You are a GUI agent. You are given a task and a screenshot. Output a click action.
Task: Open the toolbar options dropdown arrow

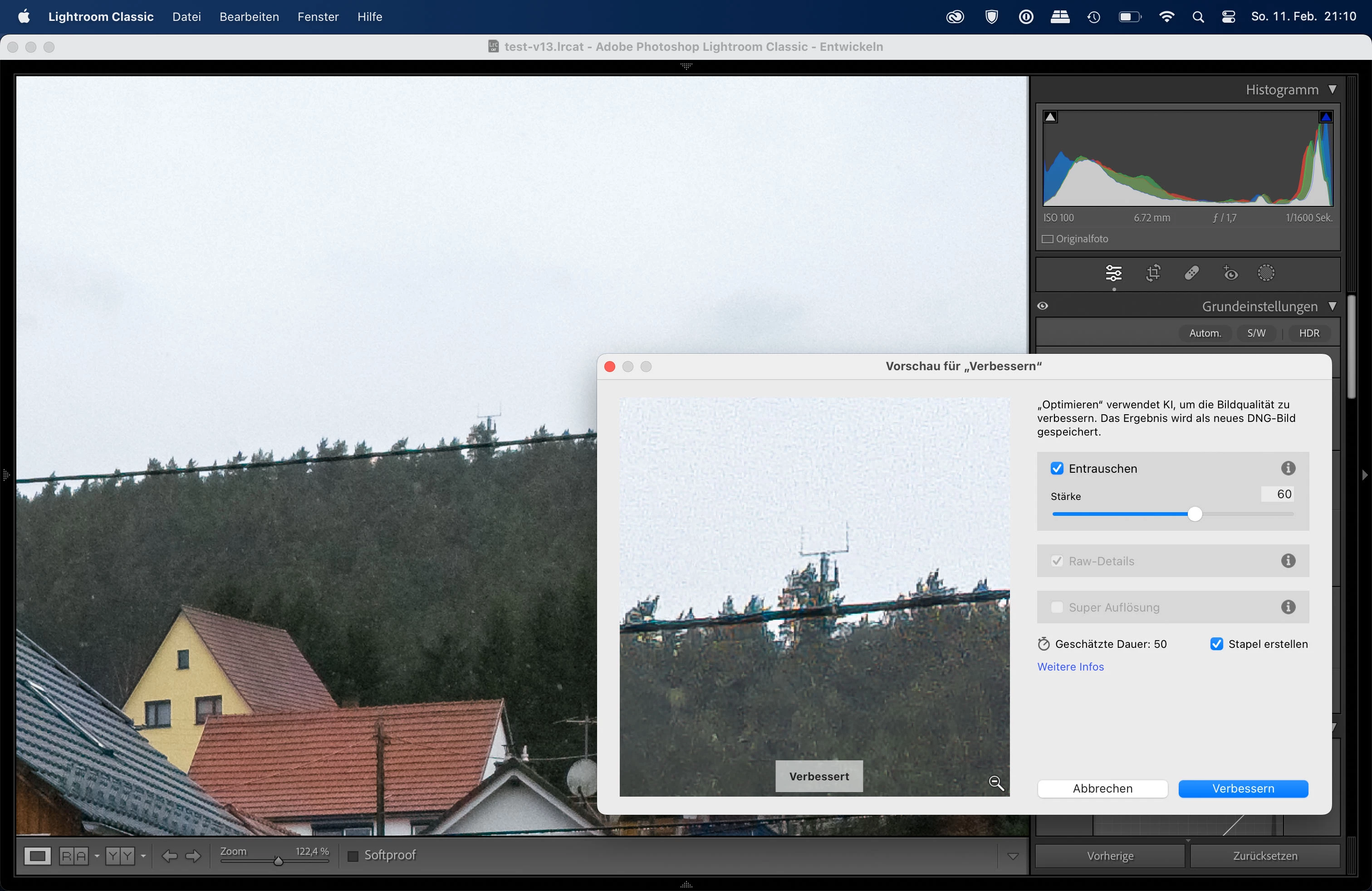pos(1013,856)
